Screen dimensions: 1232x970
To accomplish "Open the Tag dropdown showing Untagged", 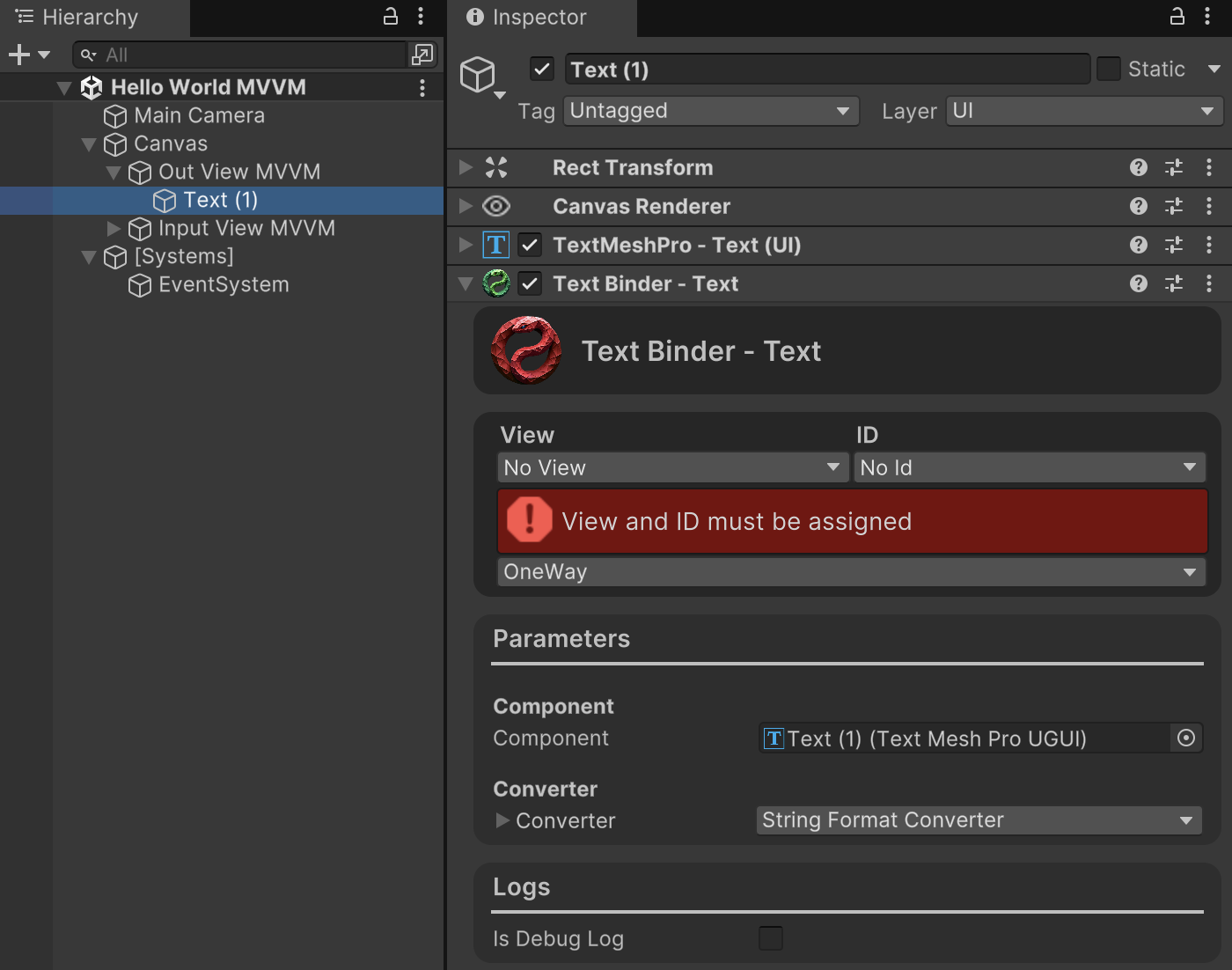I will (x=710, y=111).
